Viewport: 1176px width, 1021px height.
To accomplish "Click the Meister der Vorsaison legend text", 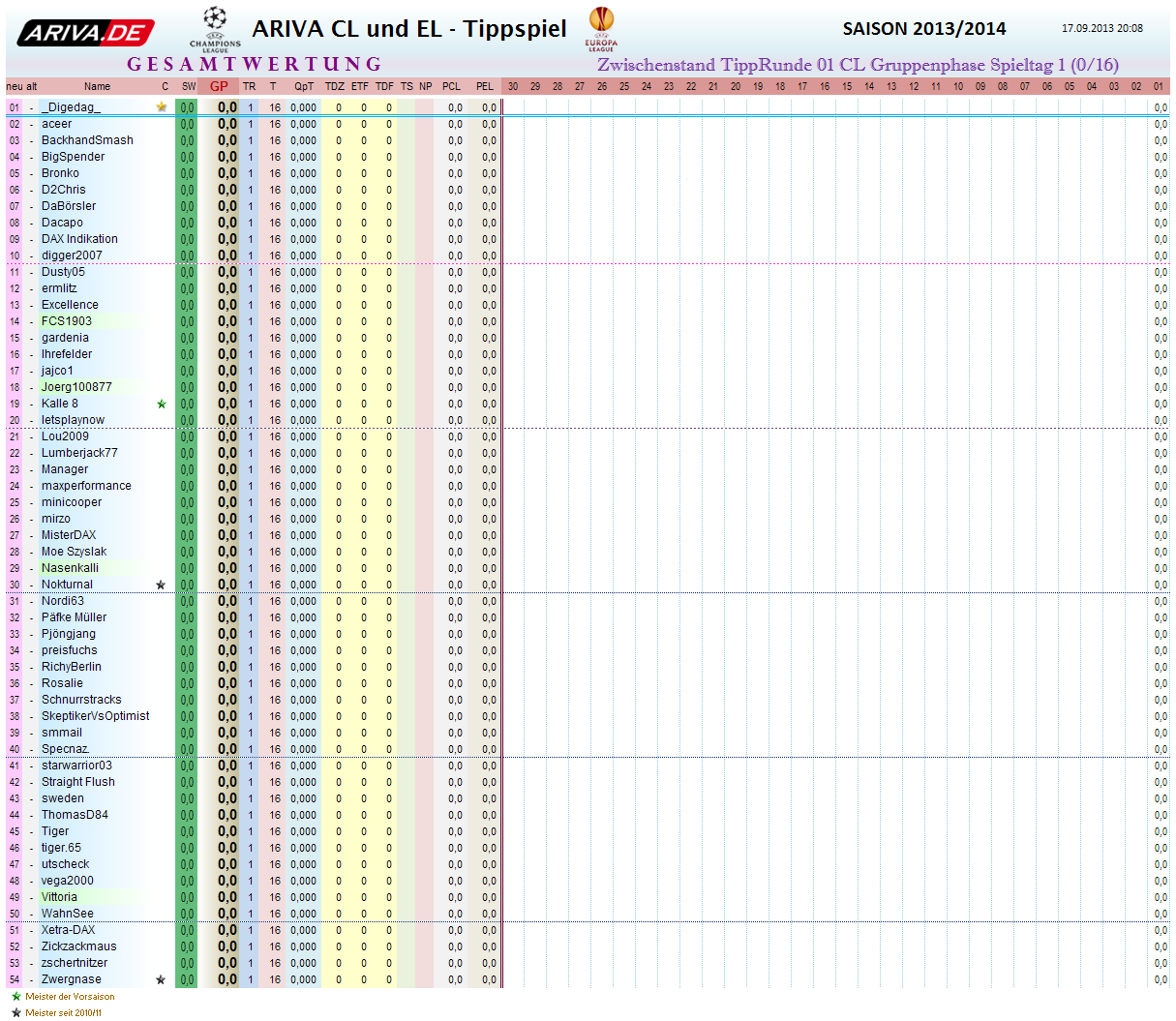I will (70, 996).
